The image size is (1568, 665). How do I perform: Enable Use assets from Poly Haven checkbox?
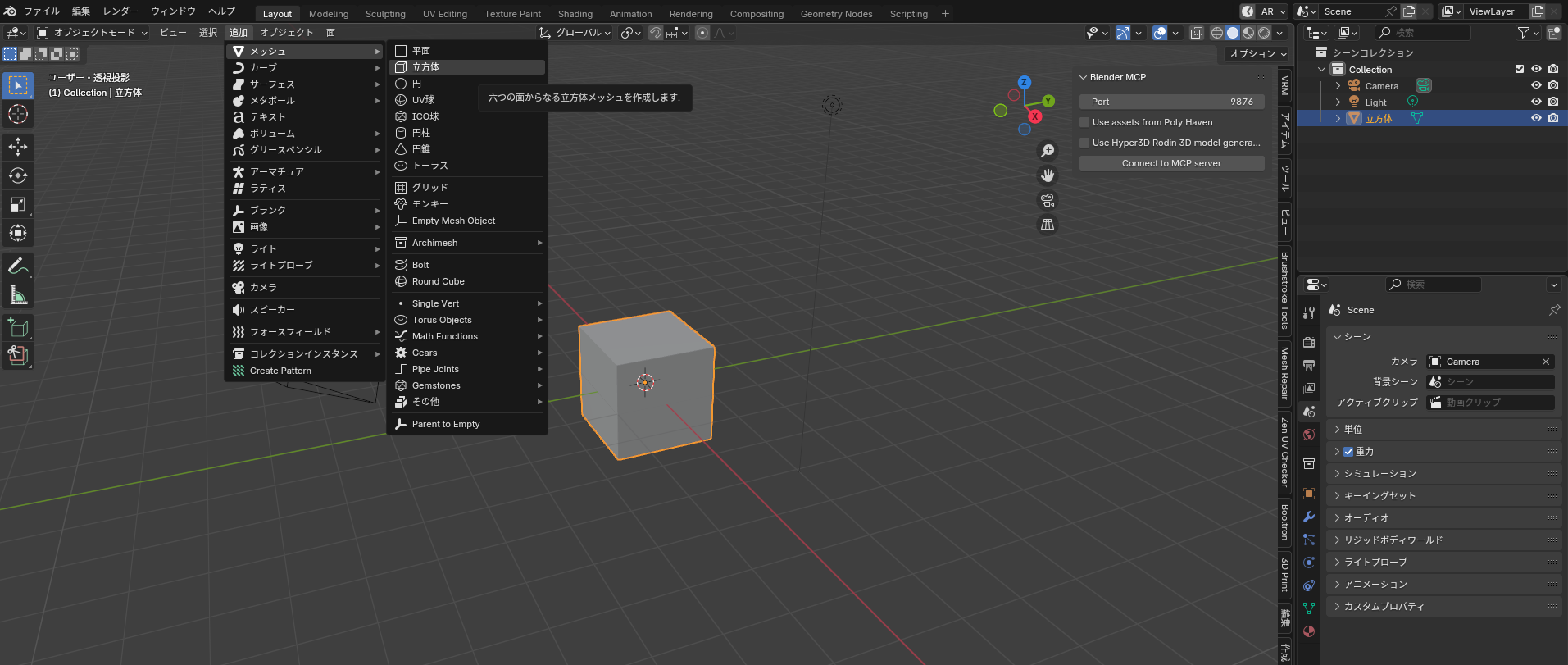click(1084, 122)
